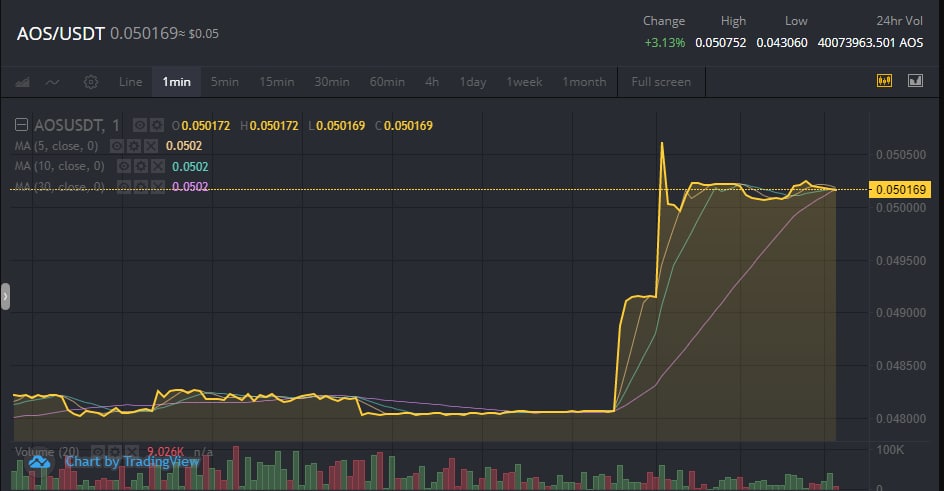Click the 0.049000 price axis label

click(901, 313)
